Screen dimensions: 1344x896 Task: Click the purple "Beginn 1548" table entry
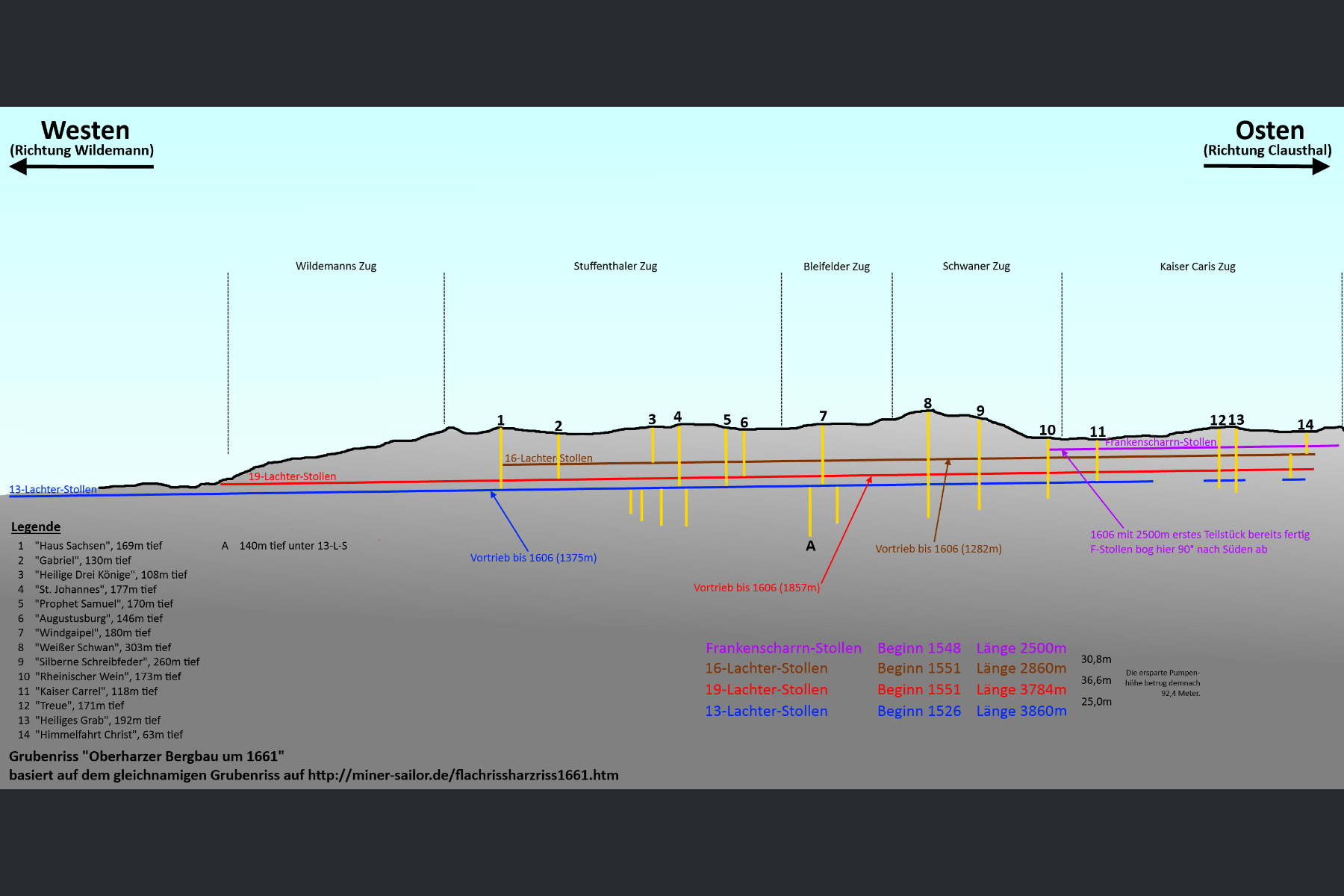918,648
